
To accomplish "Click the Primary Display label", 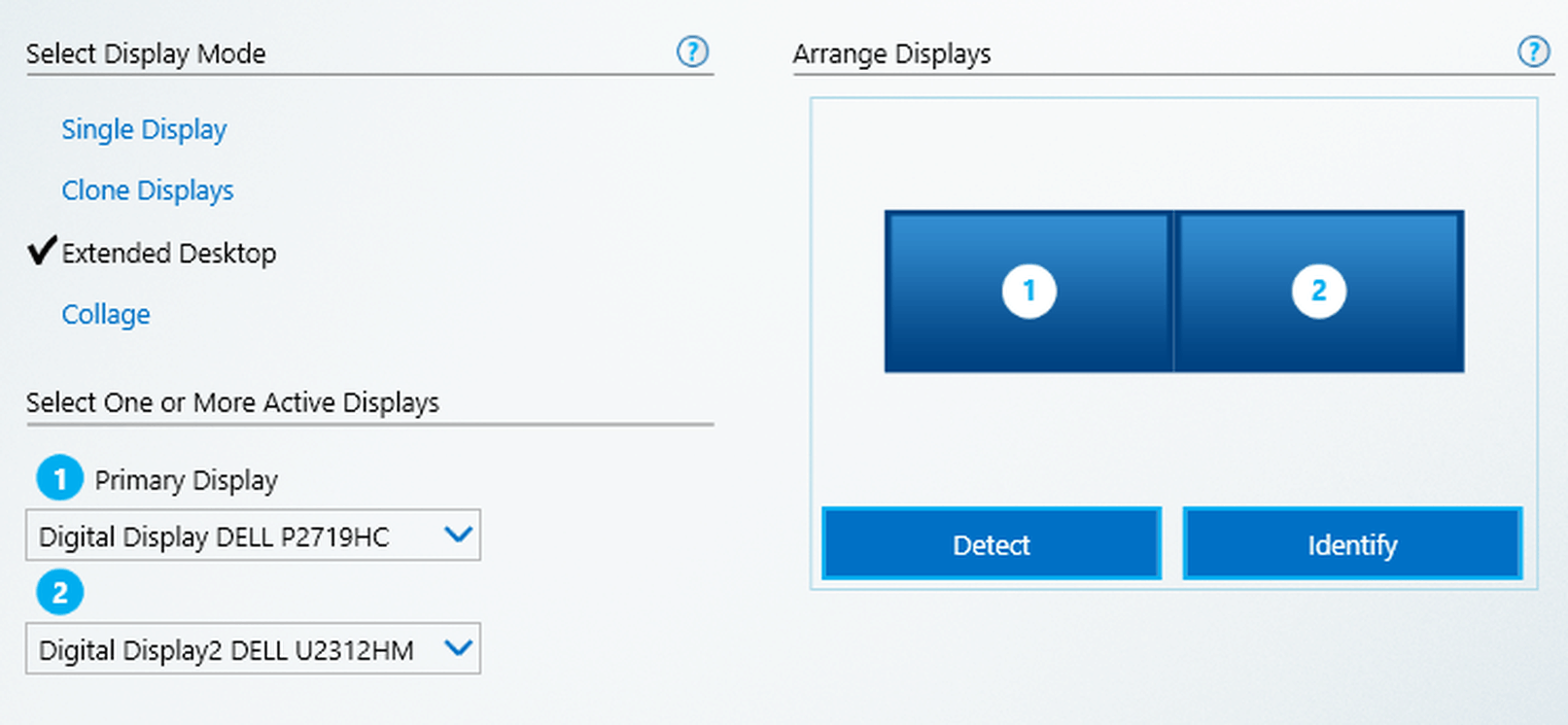I will (186, 480).
